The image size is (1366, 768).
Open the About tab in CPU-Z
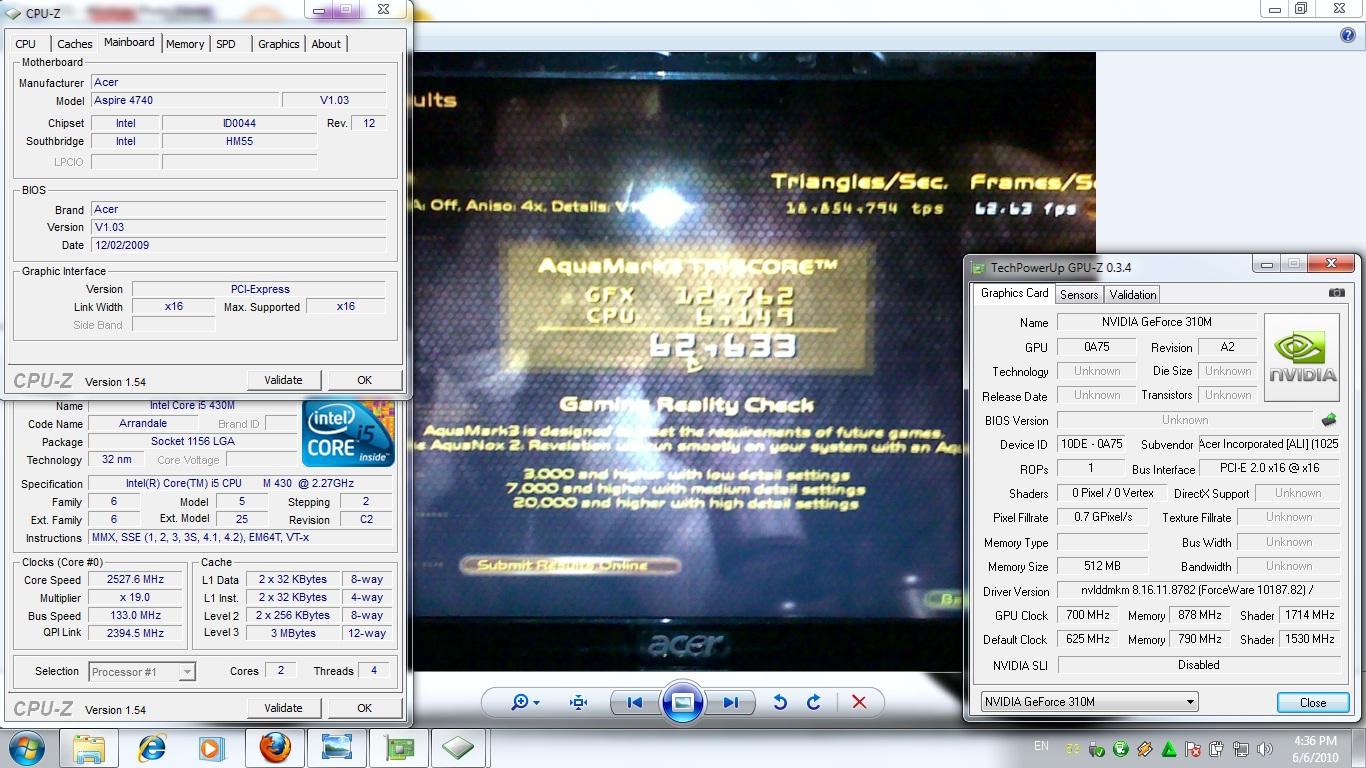pyautogui.click(x=326, y=44)
